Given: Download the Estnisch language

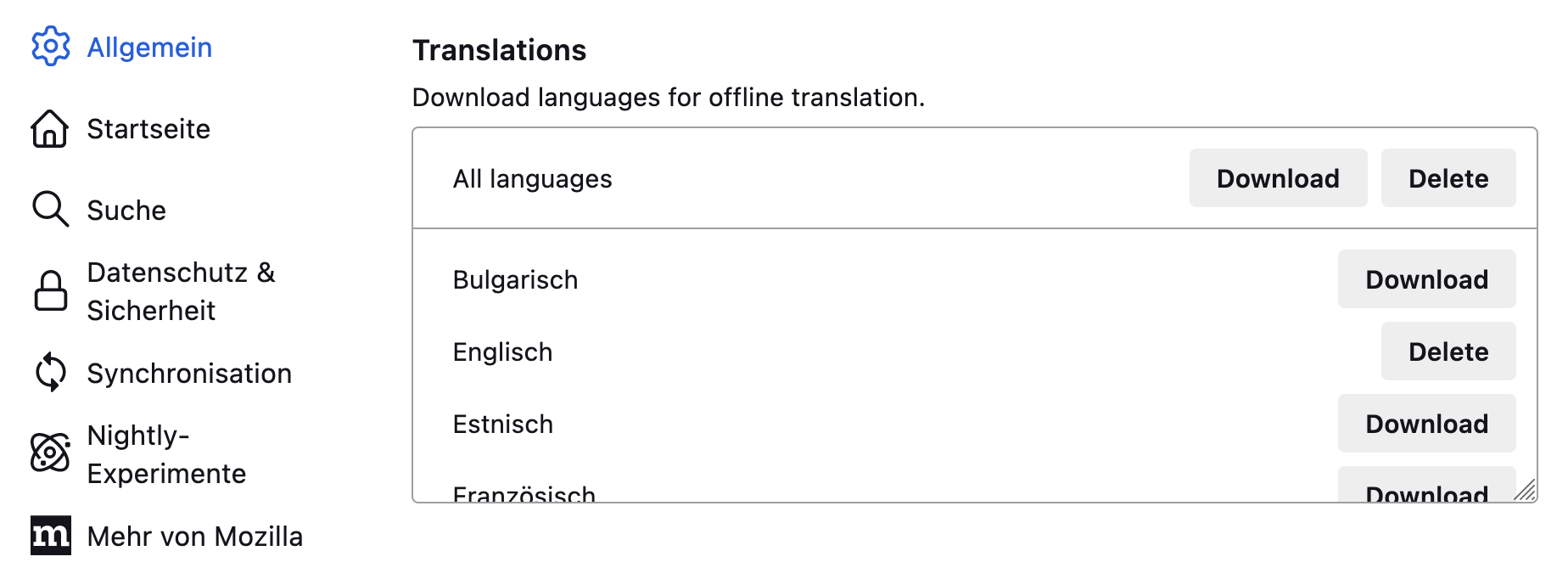Looking at the screenshot, I should point(1425,424).
